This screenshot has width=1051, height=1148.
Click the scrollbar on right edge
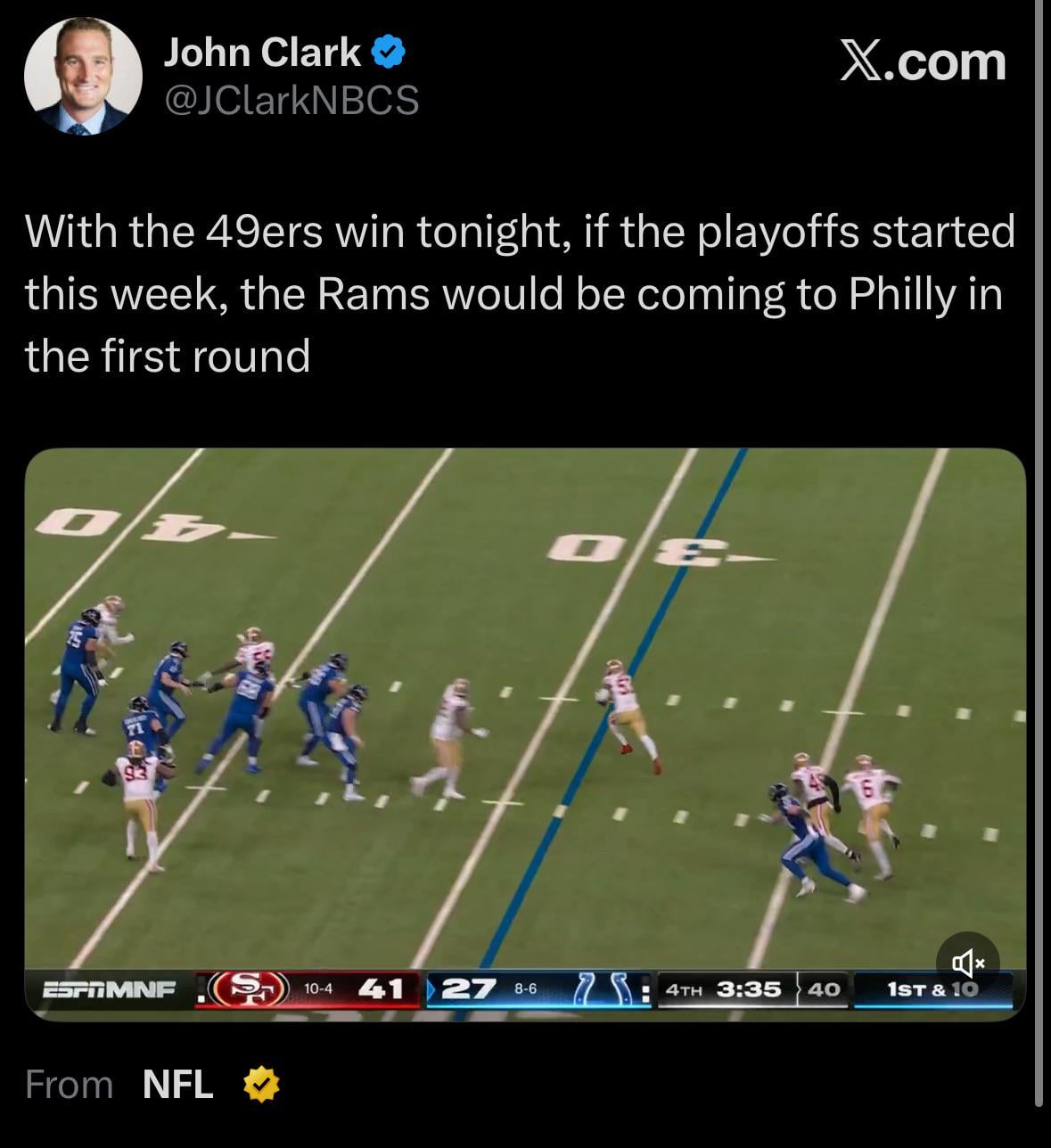(x=1038, y=553)
